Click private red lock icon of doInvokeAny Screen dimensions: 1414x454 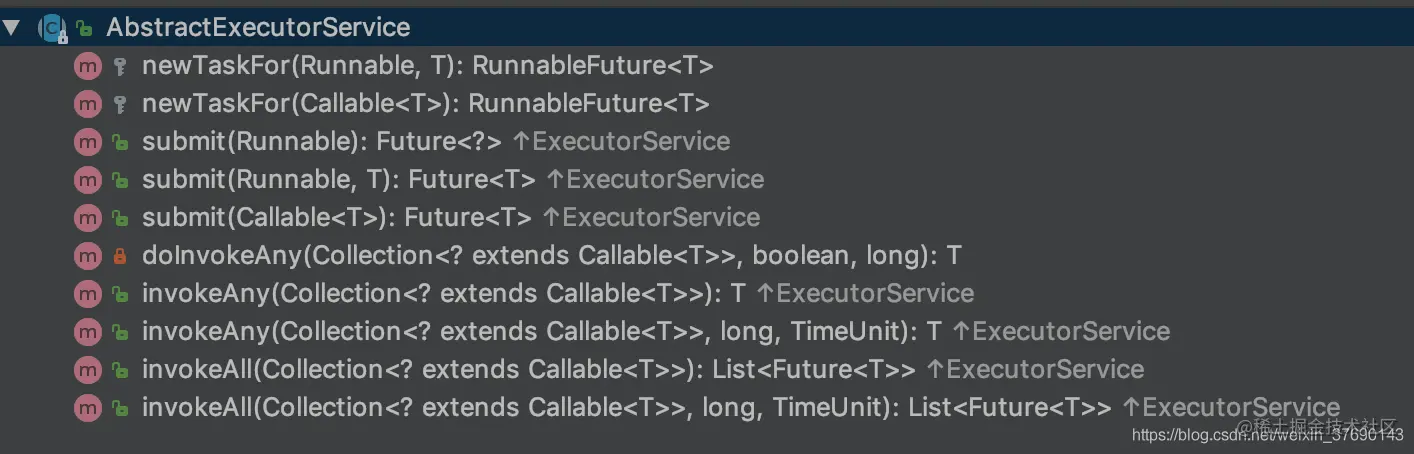(120, 256)
